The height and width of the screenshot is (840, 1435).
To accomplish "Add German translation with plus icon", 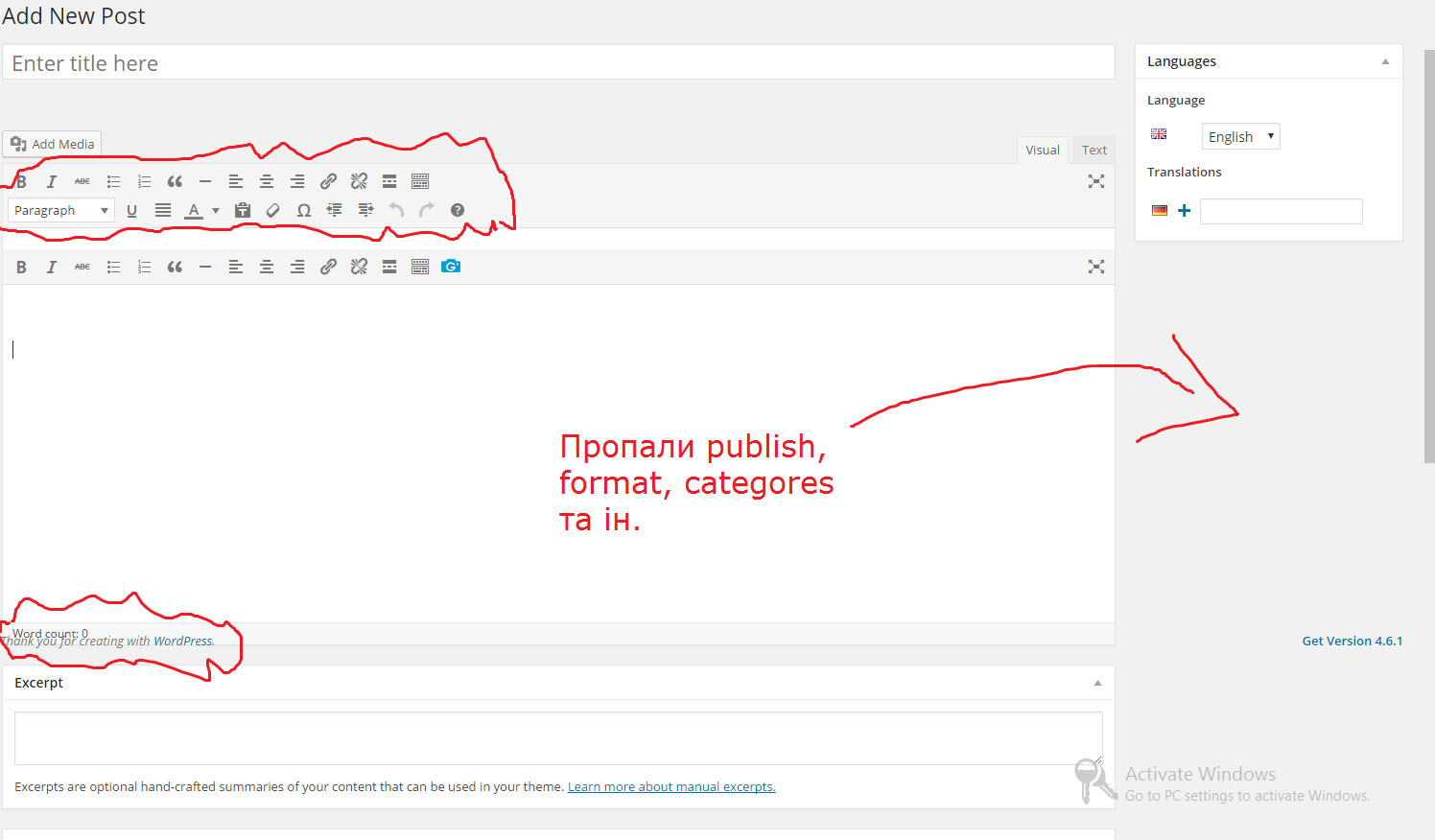I will tap(1185, 211).
